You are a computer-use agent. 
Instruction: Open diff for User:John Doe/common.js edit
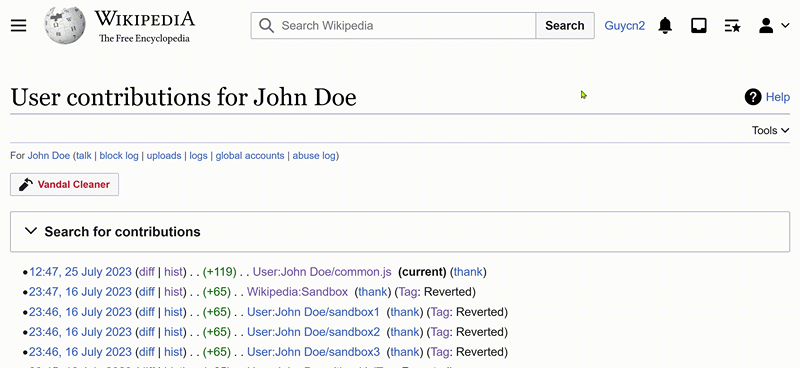tap(146, 272)
